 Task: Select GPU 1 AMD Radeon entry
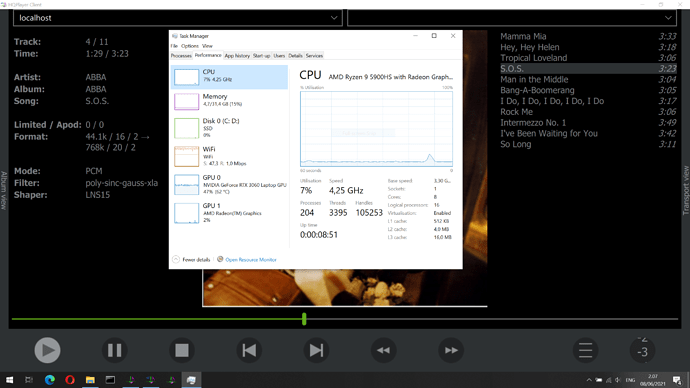pyautogui.click(x=229, y=212)
